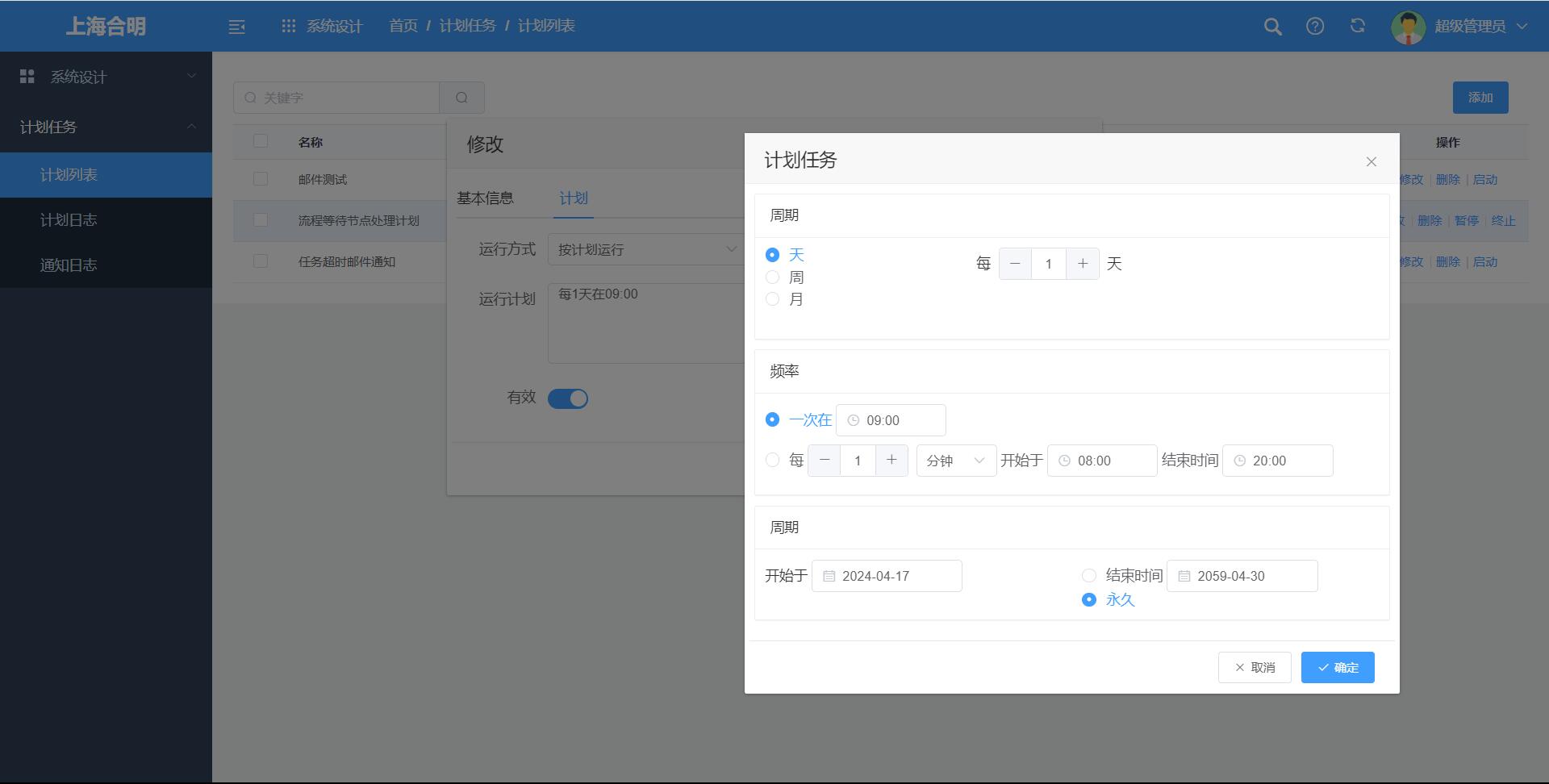This screenshot has width=1549, height=784.
Task: Click the 开始于 08:00 time field
Action: [x=1102, y=461]
